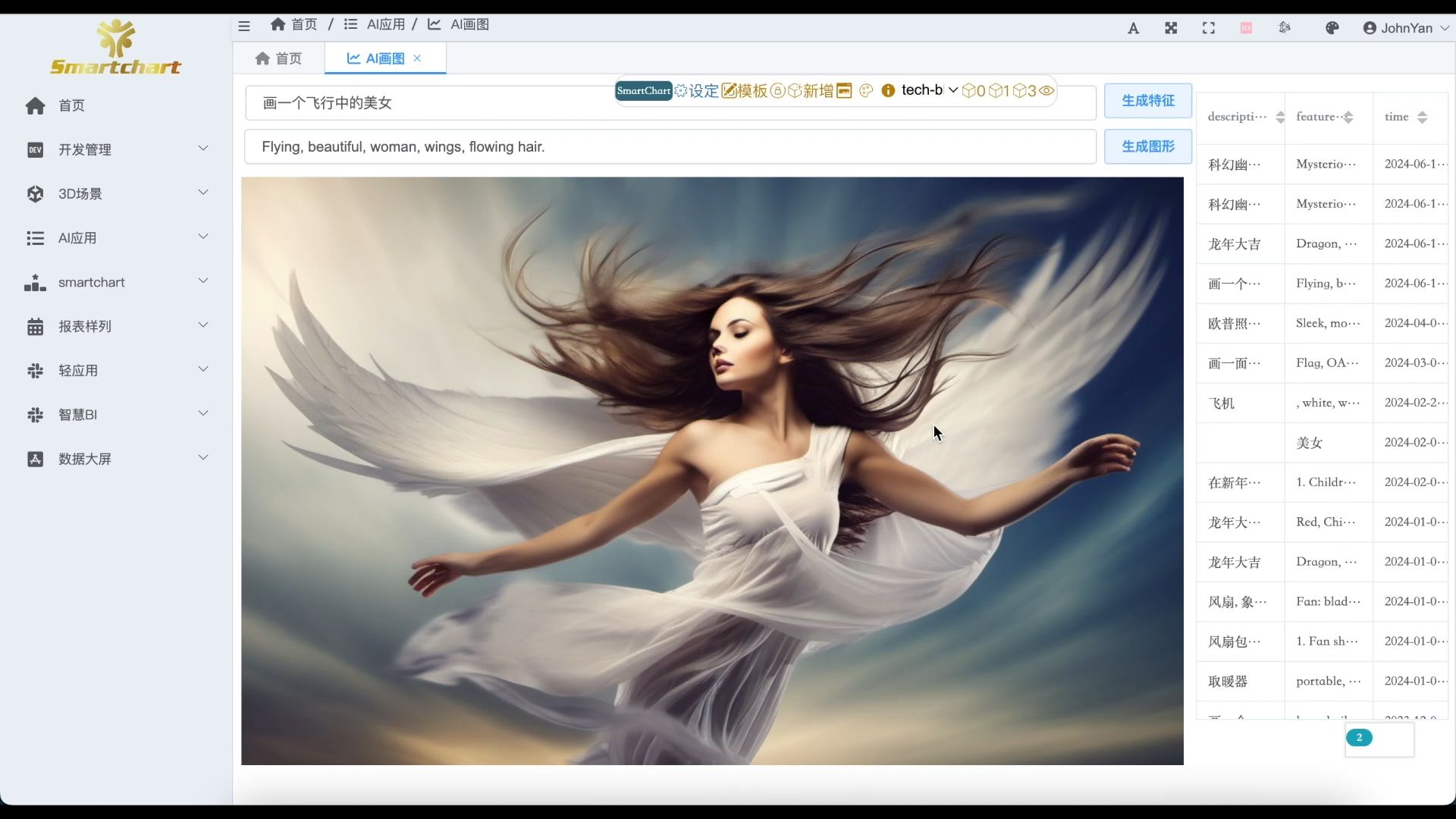
Task: Select the 在新年 table row
Action: click(x=1323, y=482)
